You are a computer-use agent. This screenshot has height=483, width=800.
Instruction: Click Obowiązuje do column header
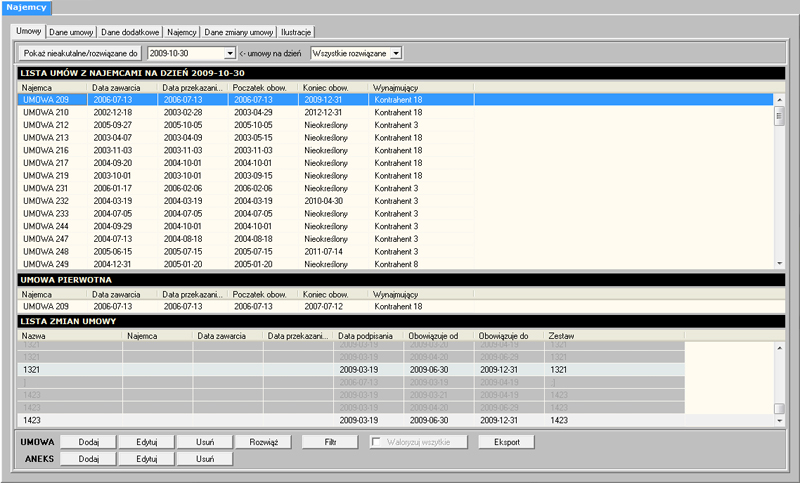(509, 336)
